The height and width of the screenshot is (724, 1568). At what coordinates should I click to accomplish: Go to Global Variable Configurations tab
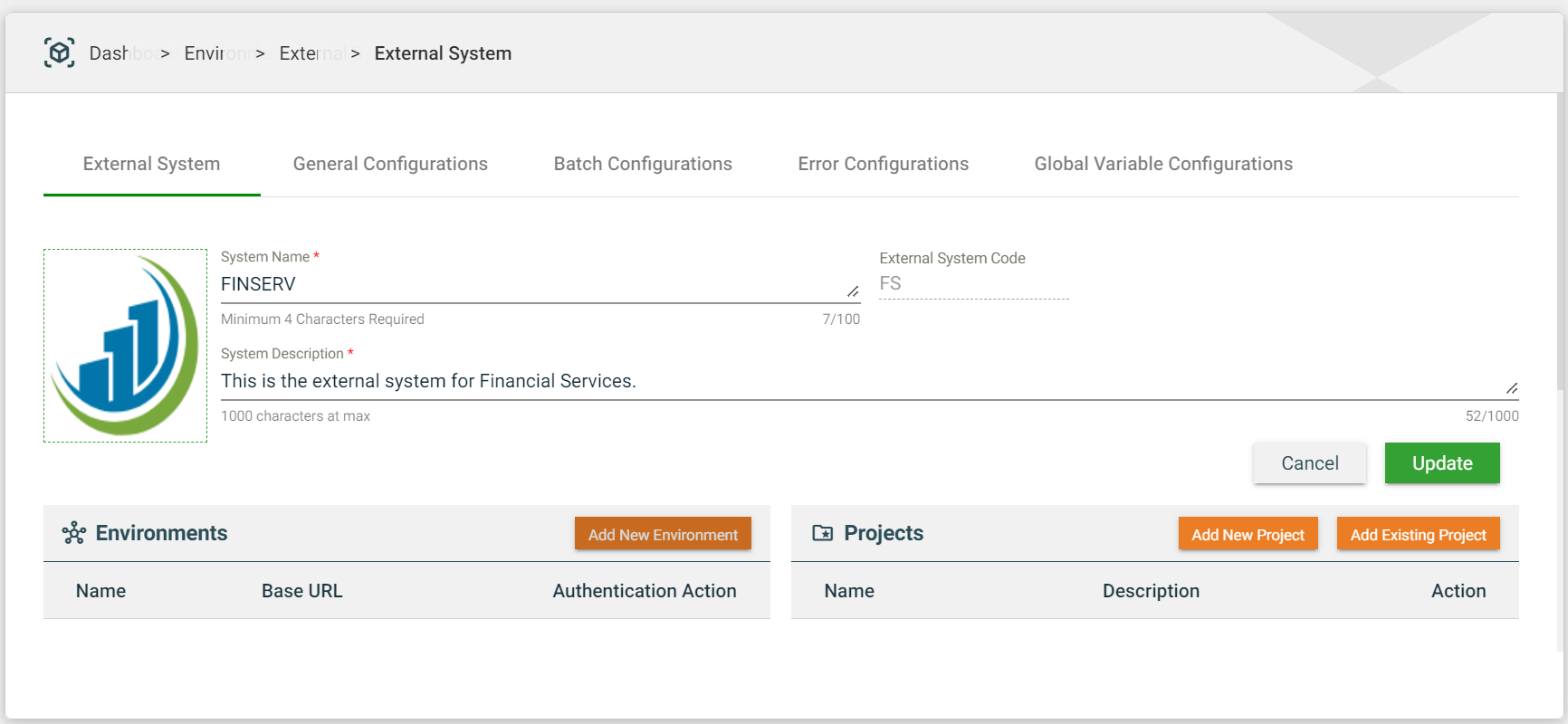[1163, 164]
